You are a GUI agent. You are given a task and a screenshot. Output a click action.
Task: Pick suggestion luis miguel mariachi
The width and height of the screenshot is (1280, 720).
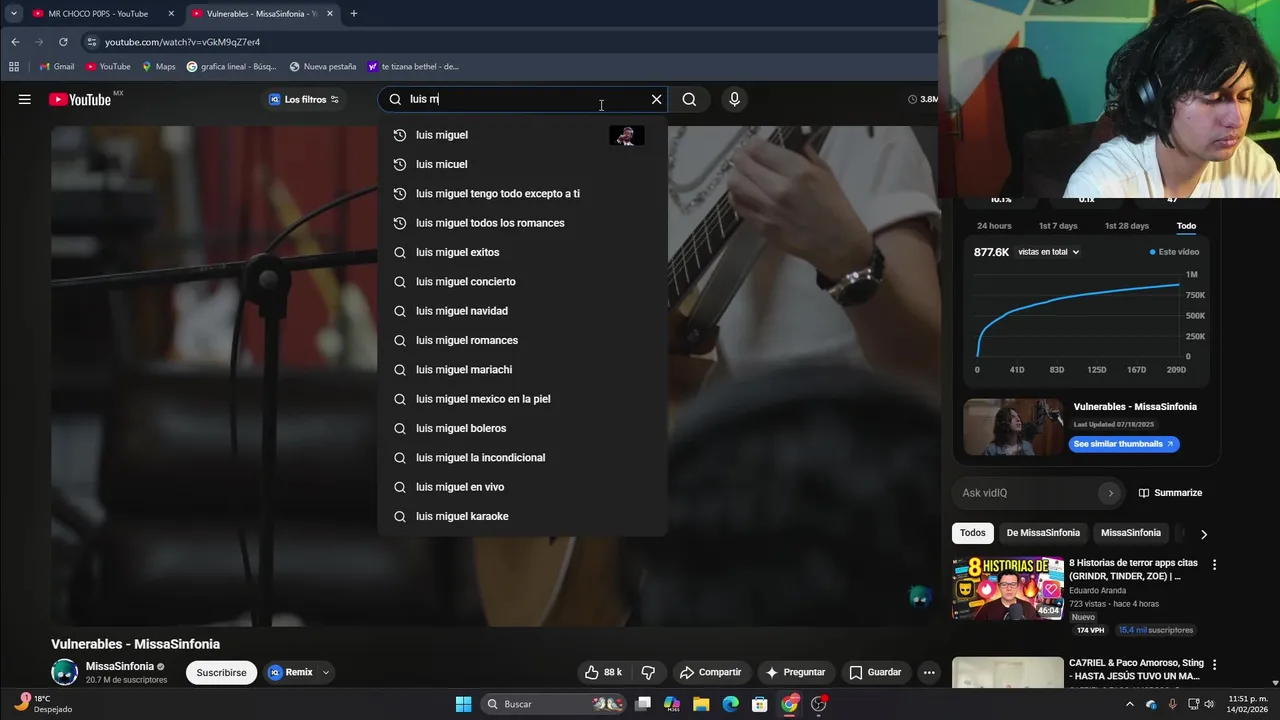coord(522,369)
